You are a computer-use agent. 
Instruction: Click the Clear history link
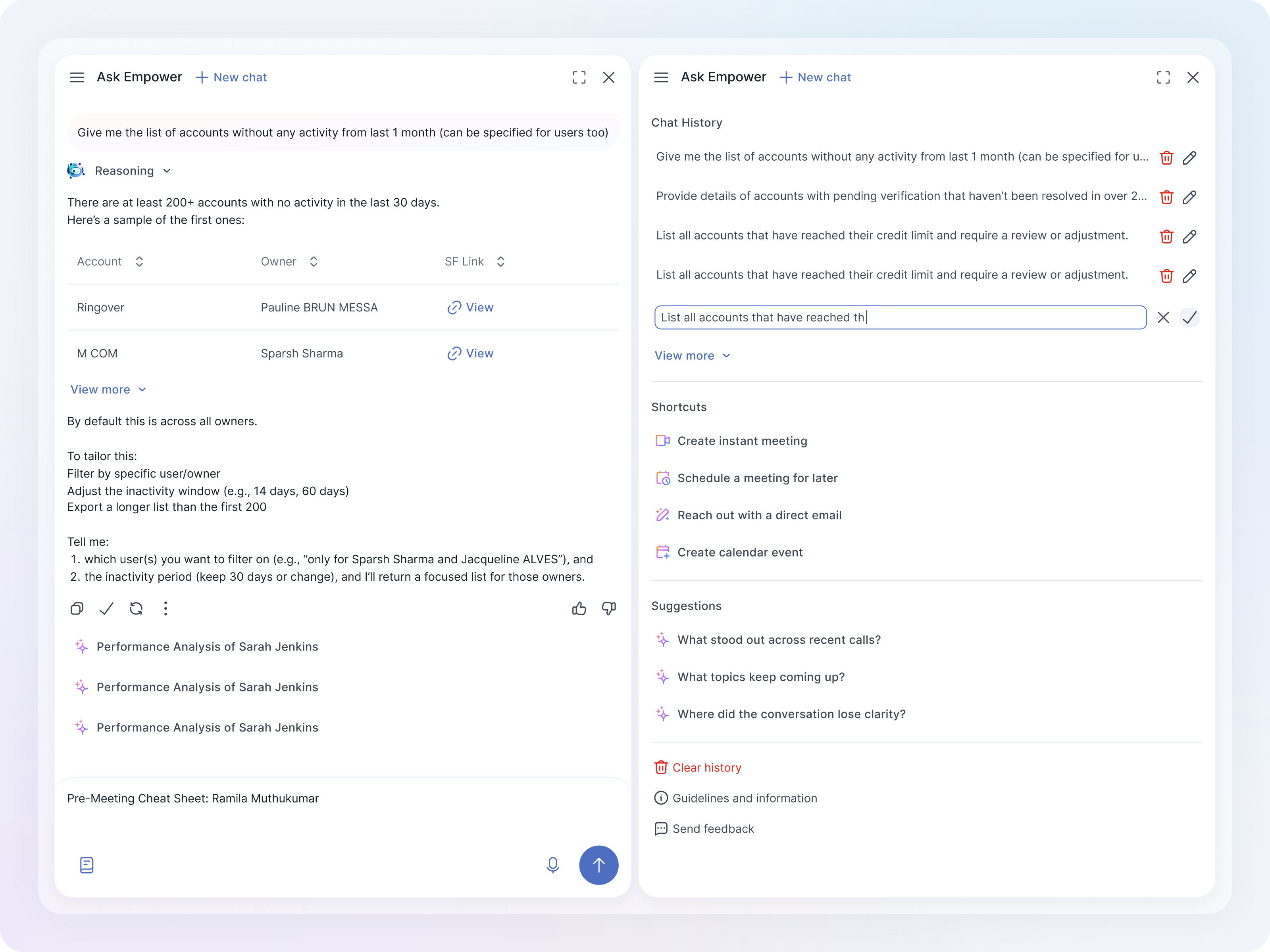[x=706, y=768]
